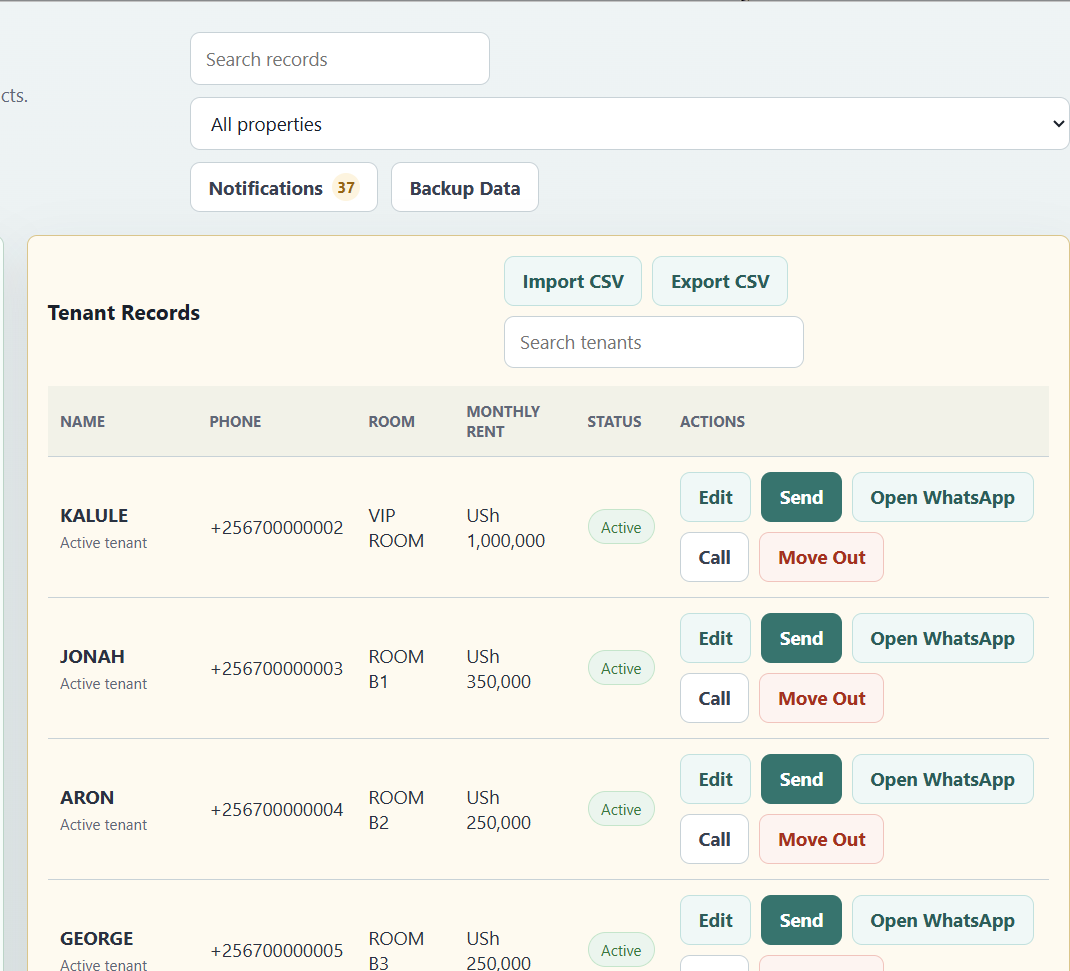1070x971 pixels.
Task: Select tenant name KALULE
Action: point(94,515)
